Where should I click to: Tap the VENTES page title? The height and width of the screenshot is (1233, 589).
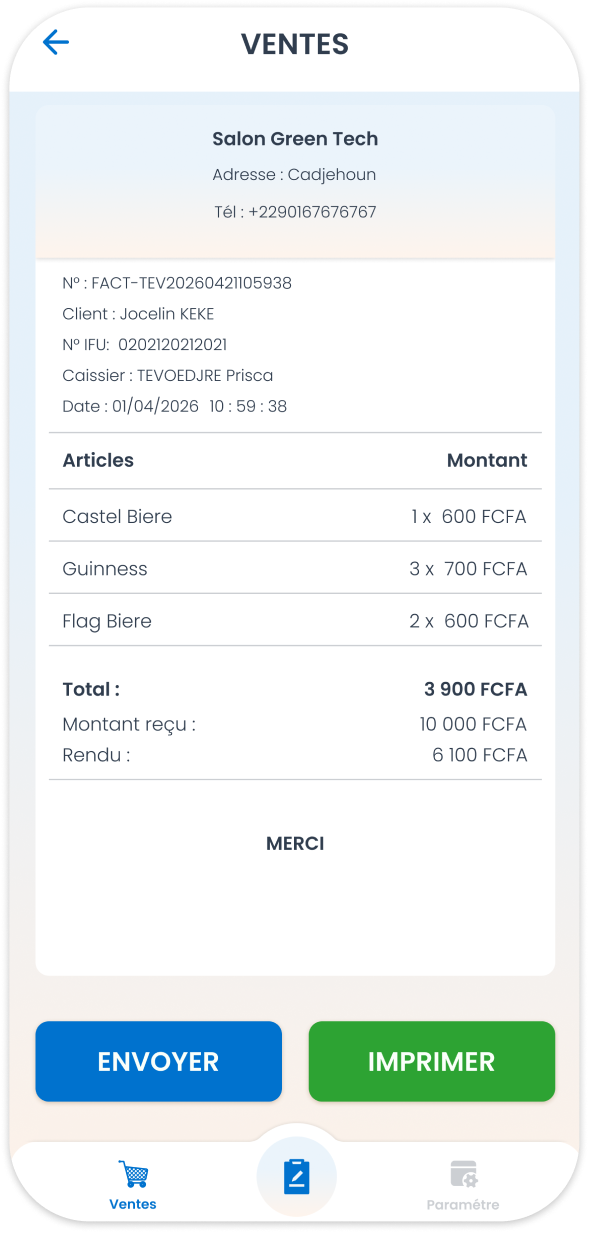tap(295, 44)
